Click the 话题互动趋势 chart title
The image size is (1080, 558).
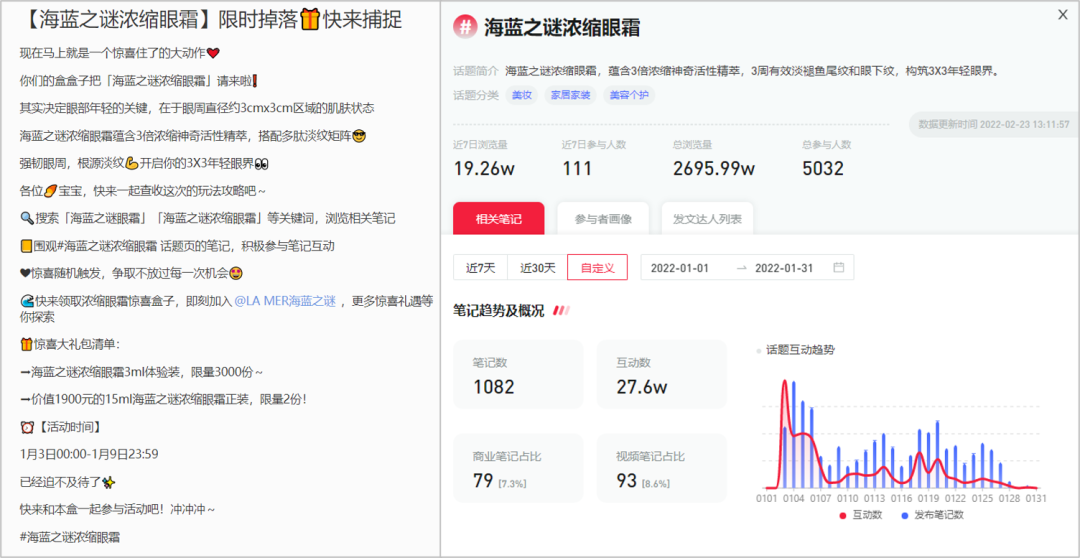pos(800,350)
